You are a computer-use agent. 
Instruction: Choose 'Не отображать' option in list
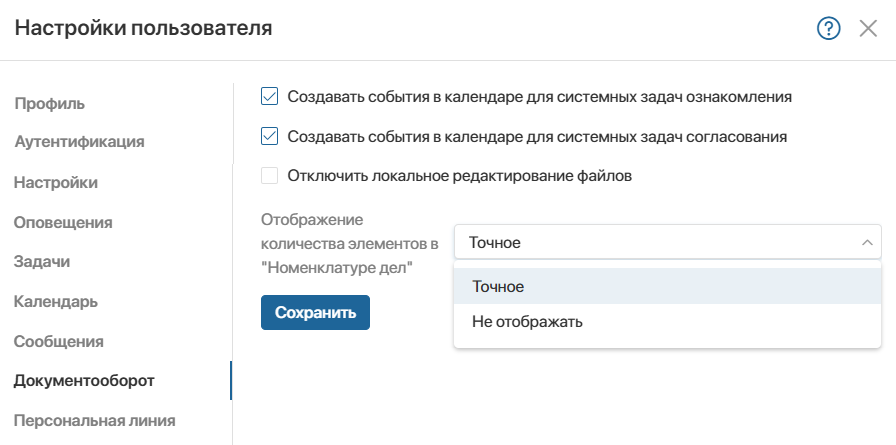667,322
